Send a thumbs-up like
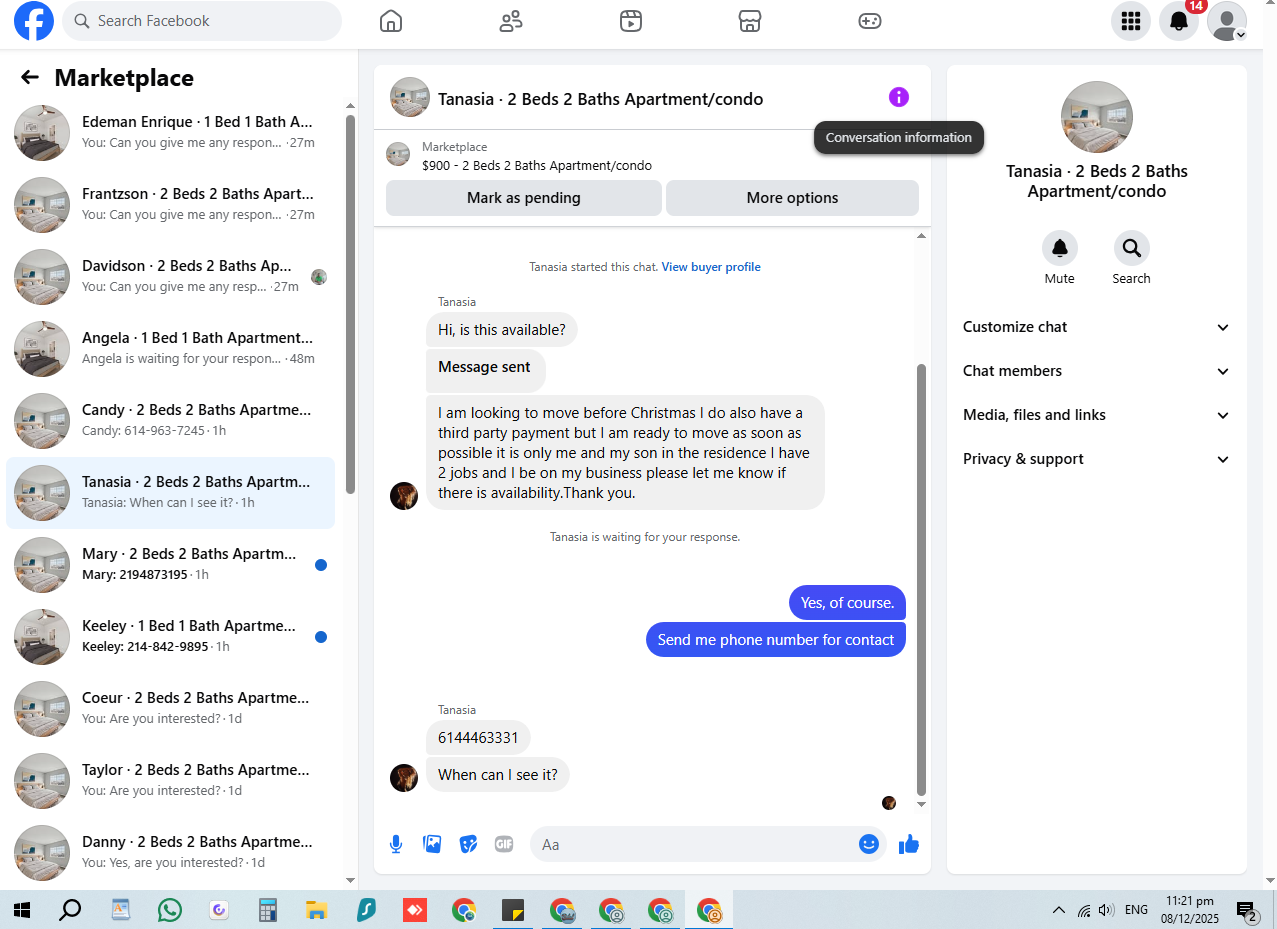Screen dimensions: 1277x929 (908, 844)
